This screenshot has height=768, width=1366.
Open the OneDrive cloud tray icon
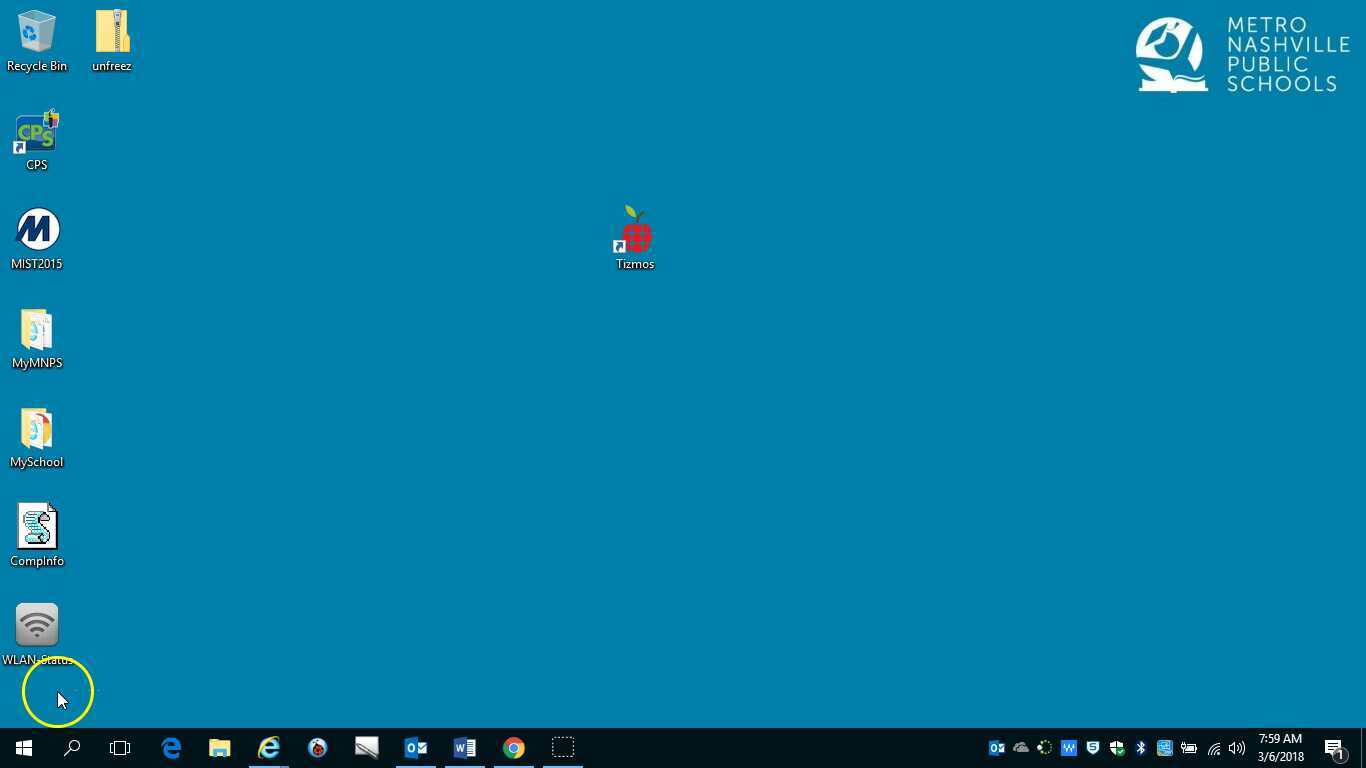[x=1021, y=748]
